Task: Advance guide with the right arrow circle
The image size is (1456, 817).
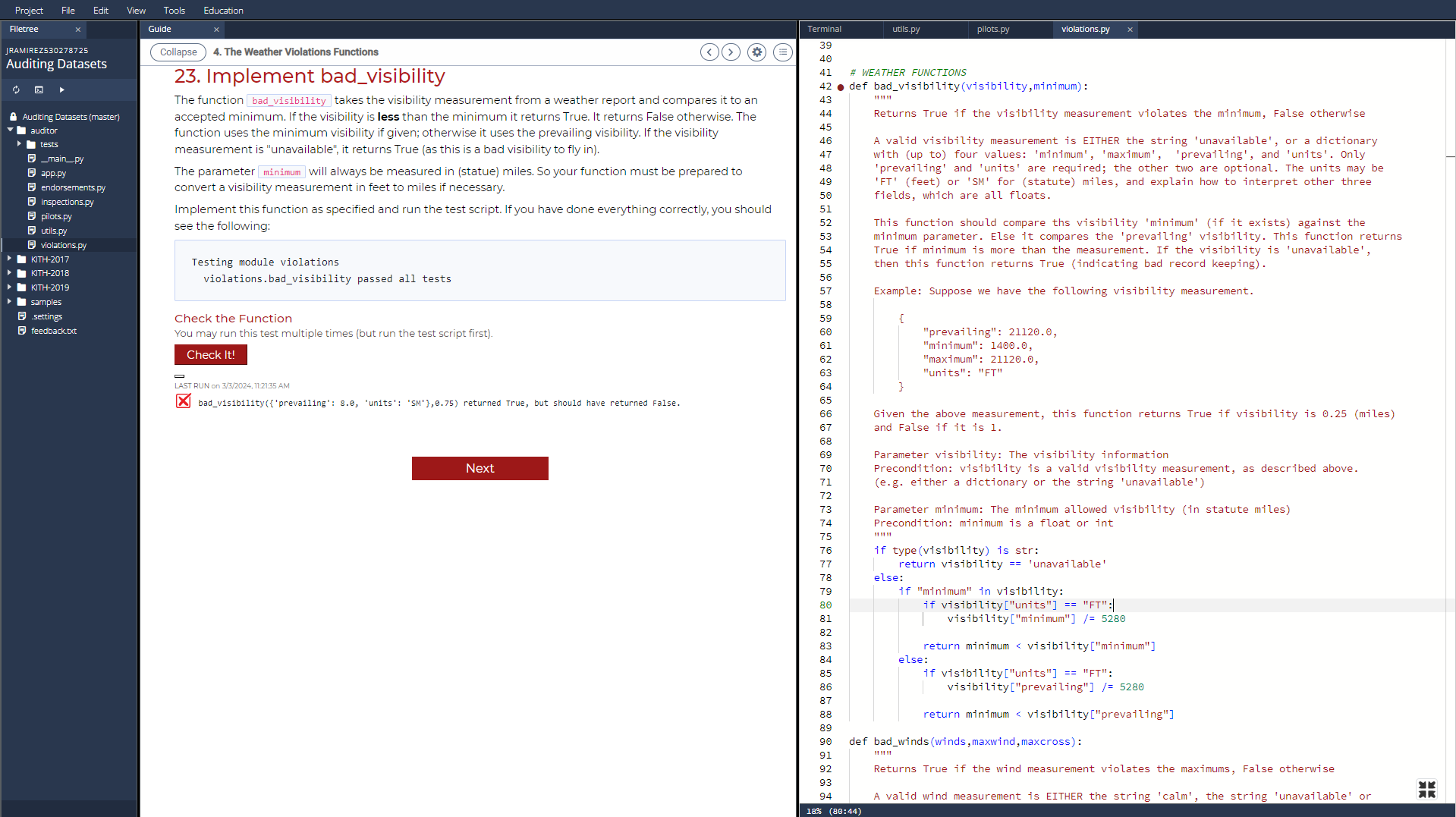Action: (731, 52)
